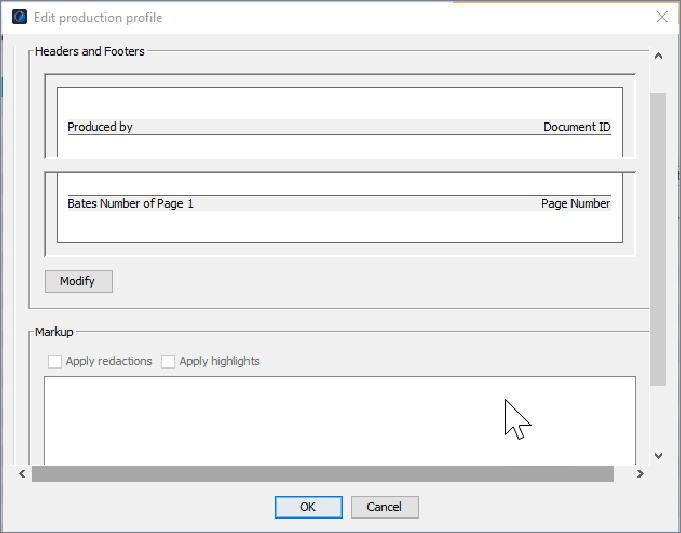Screen dimensions: 681x533
Task: Click the 'Bates Number of Page 1' footer text
Action: click(130, 204)
